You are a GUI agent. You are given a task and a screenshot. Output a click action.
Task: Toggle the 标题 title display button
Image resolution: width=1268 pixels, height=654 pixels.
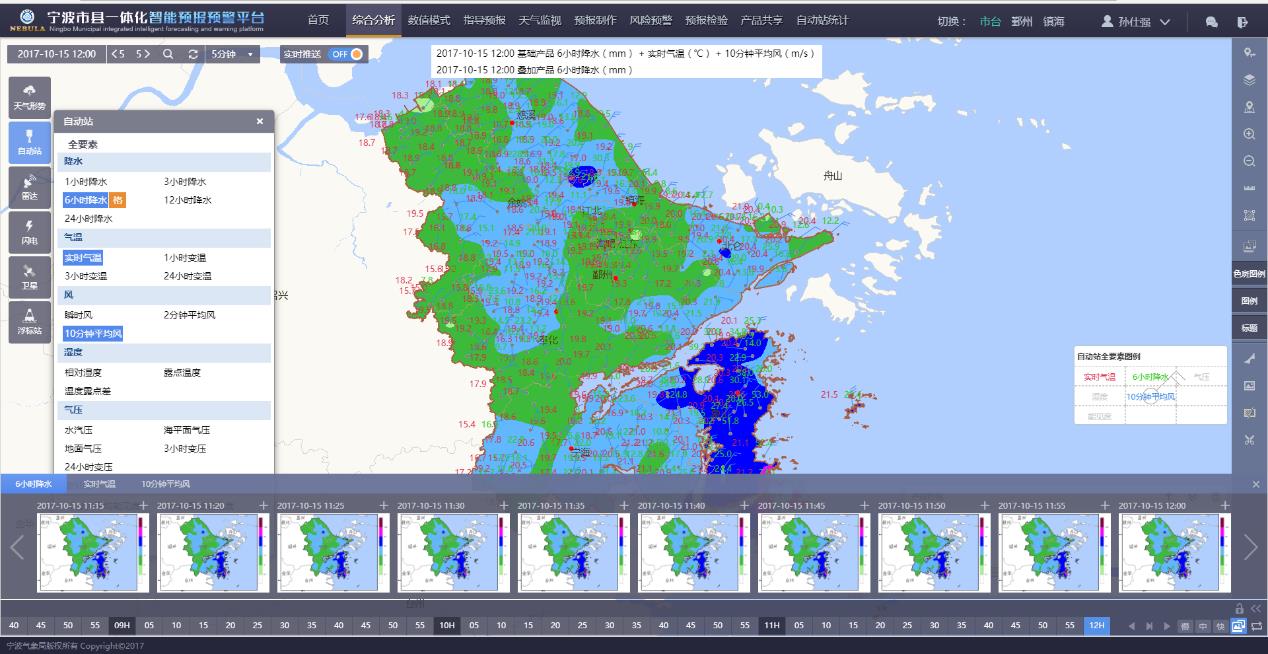tap(1249, 327)
